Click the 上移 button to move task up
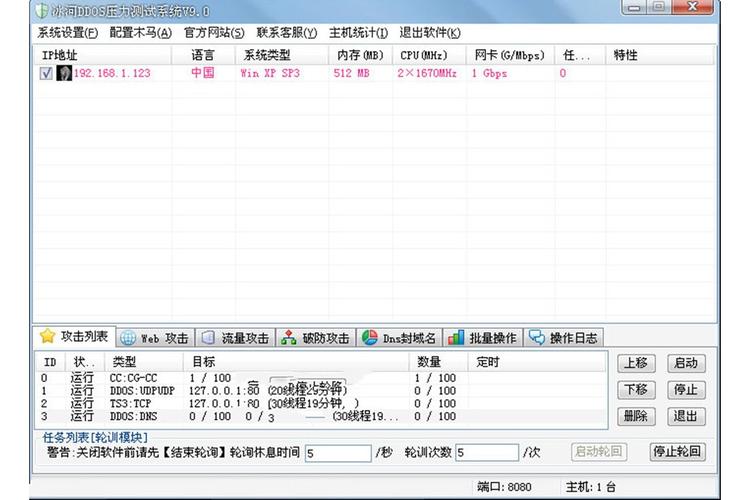 (636, 363)
